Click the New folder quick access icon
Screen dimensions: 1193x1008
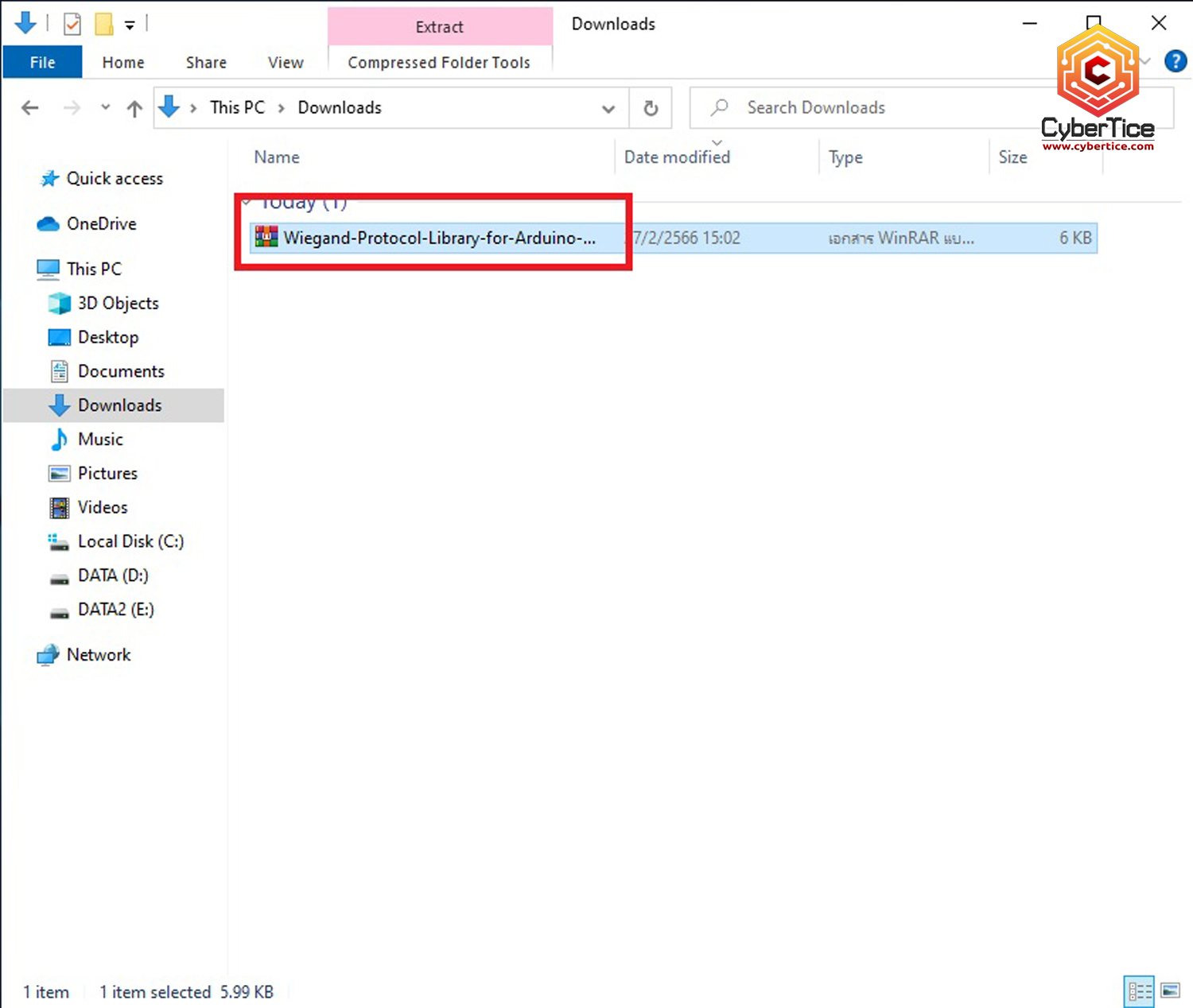(x=104, y=25)
